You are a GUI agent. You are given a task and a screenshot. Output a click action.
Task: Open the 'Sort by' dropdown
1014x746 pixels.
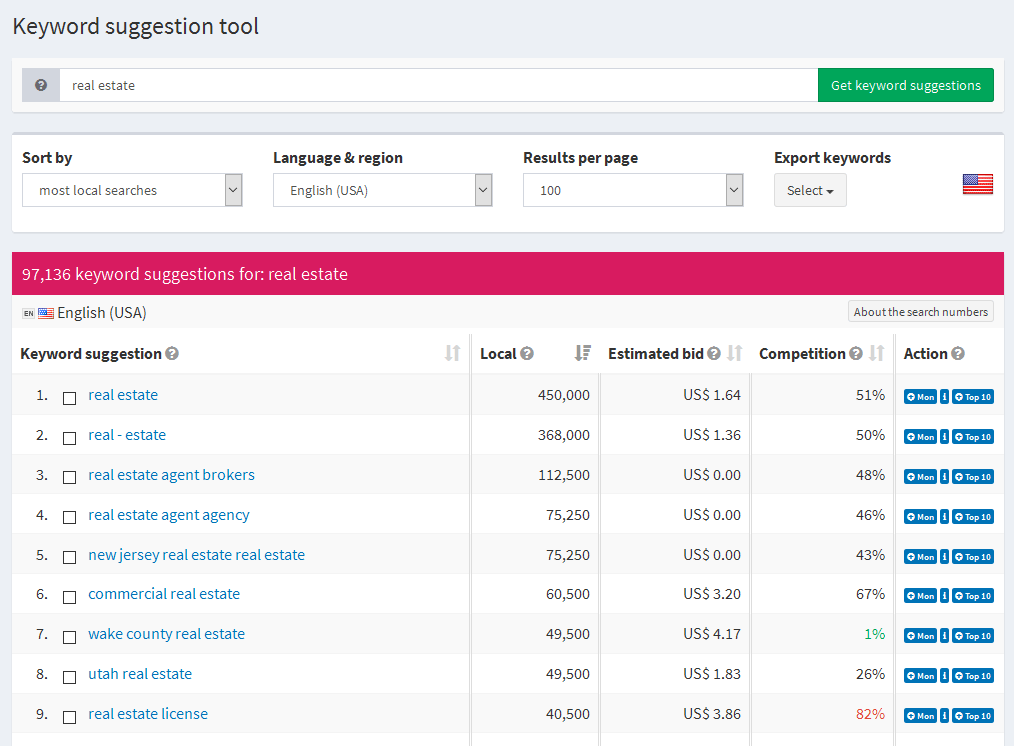click(132, 190)
